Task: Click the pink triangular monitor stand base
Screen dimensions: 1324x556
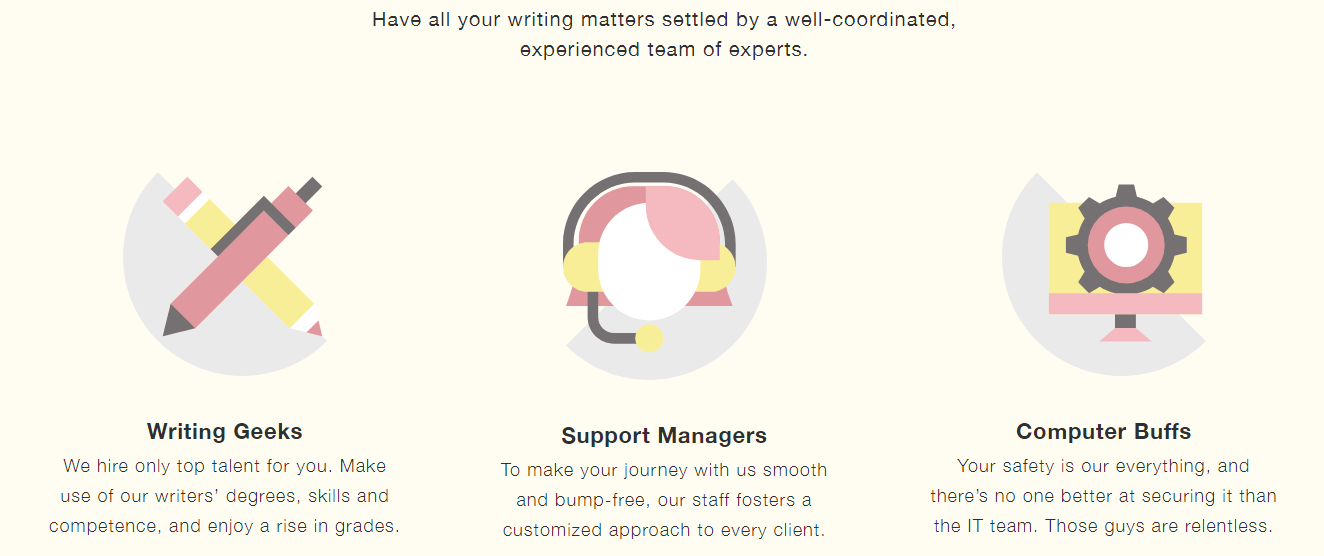Action: [1125, 335]
